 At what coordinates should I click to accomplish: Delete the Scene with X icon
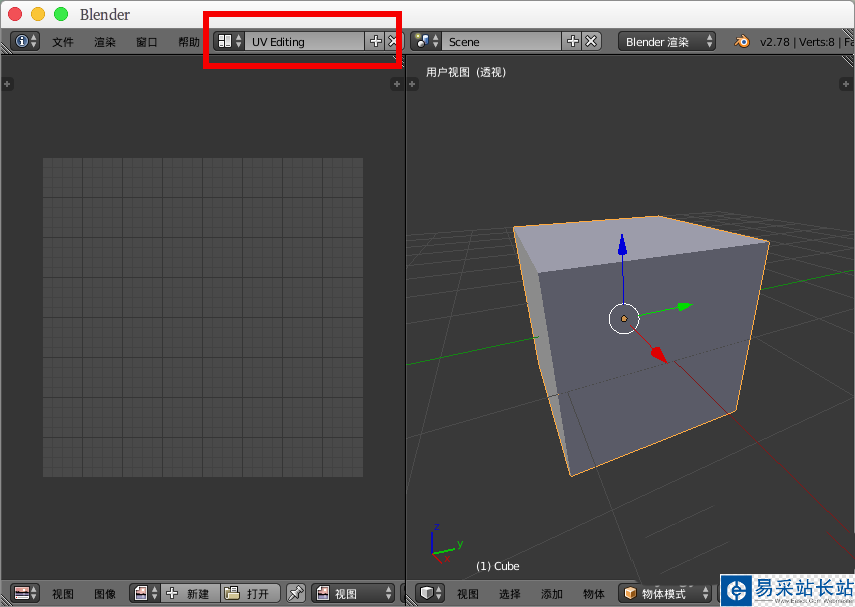click(591, 41)
